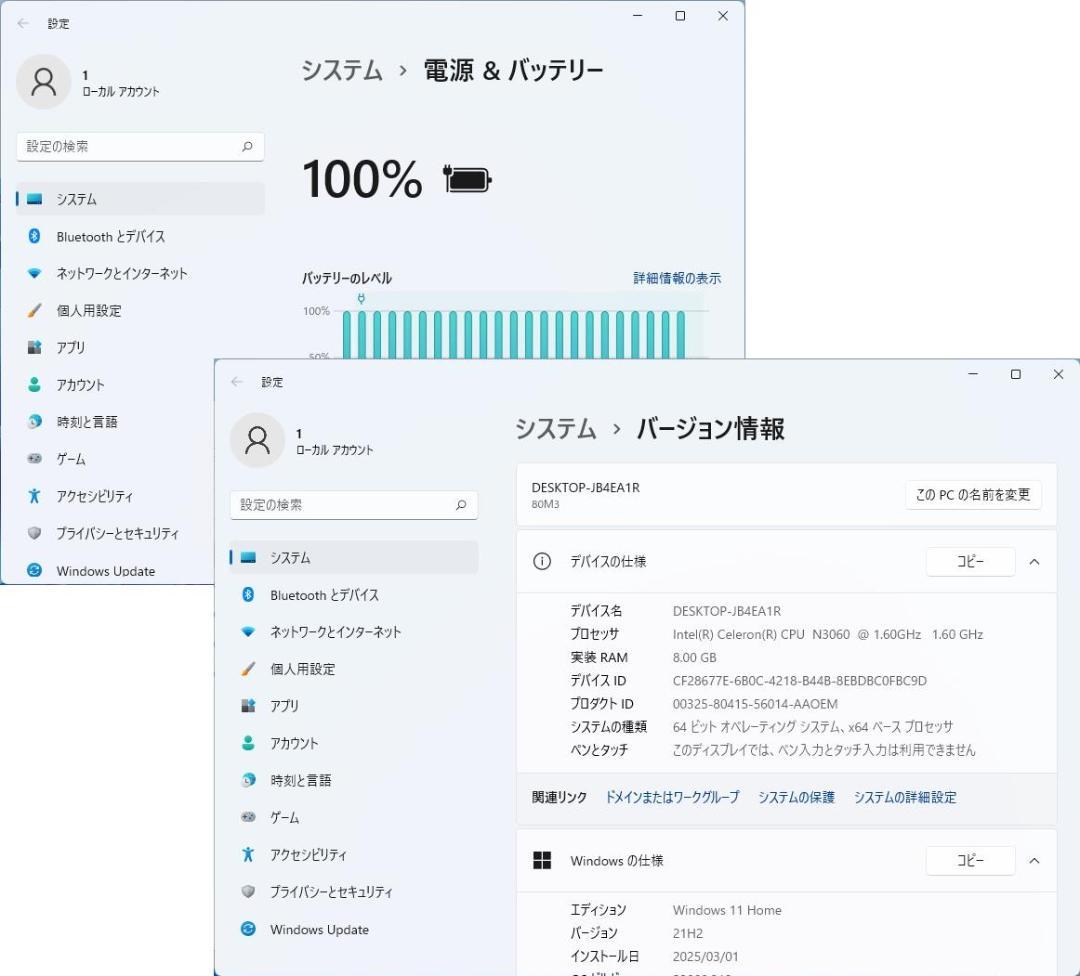The width and height of the screenshot is (1080, 976).
Task: Open Windows Update from the sidebar
Action: pyautogui.click(x=318, y=929)
